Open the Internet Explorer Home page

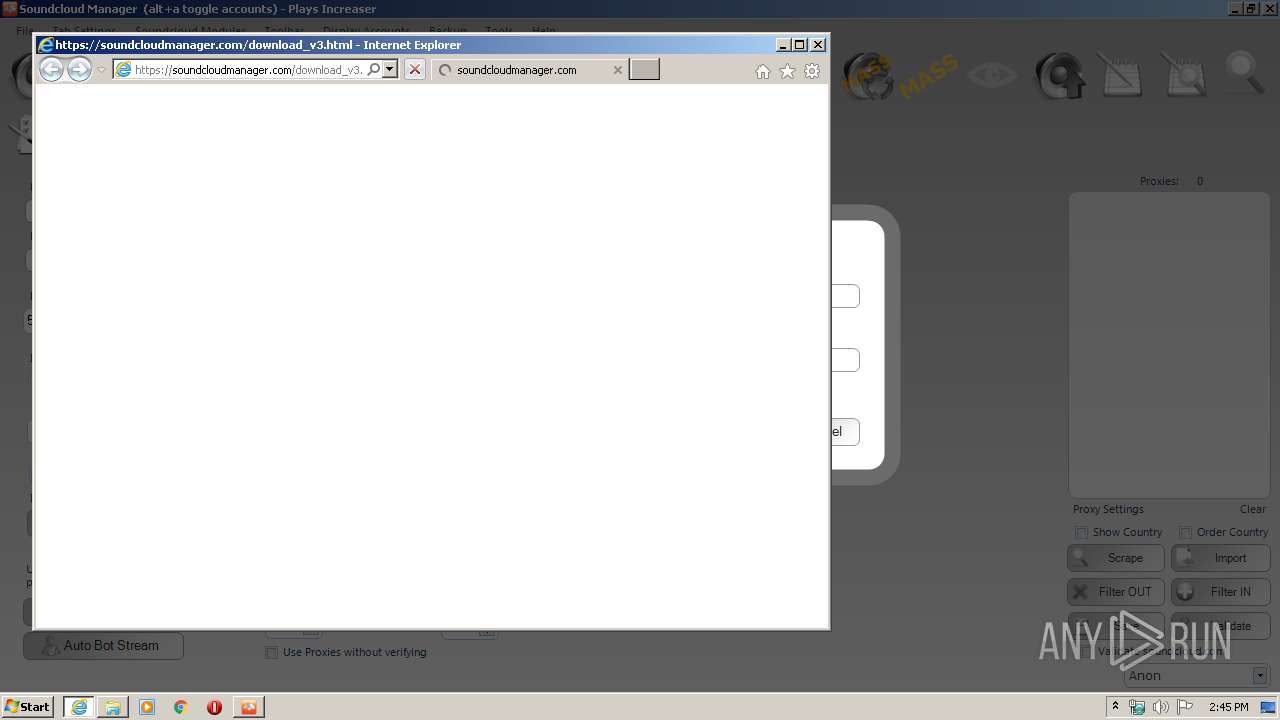(x=763, y=71)
